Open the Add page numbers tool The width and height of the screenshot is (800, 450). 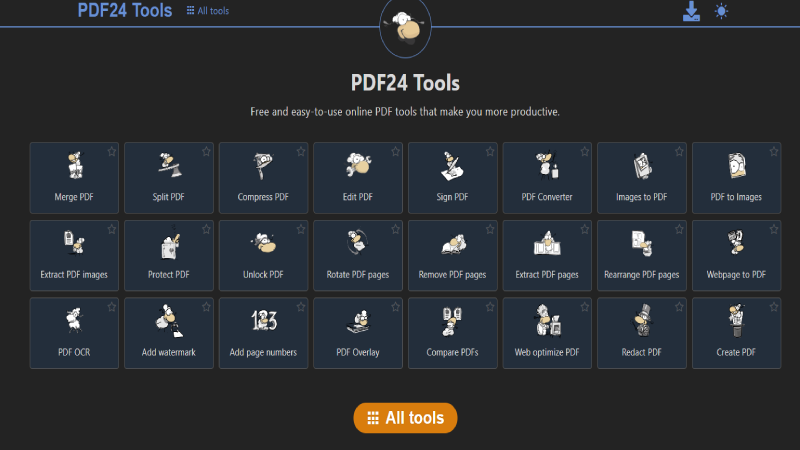pyautogui.click(x=263, y=333)
